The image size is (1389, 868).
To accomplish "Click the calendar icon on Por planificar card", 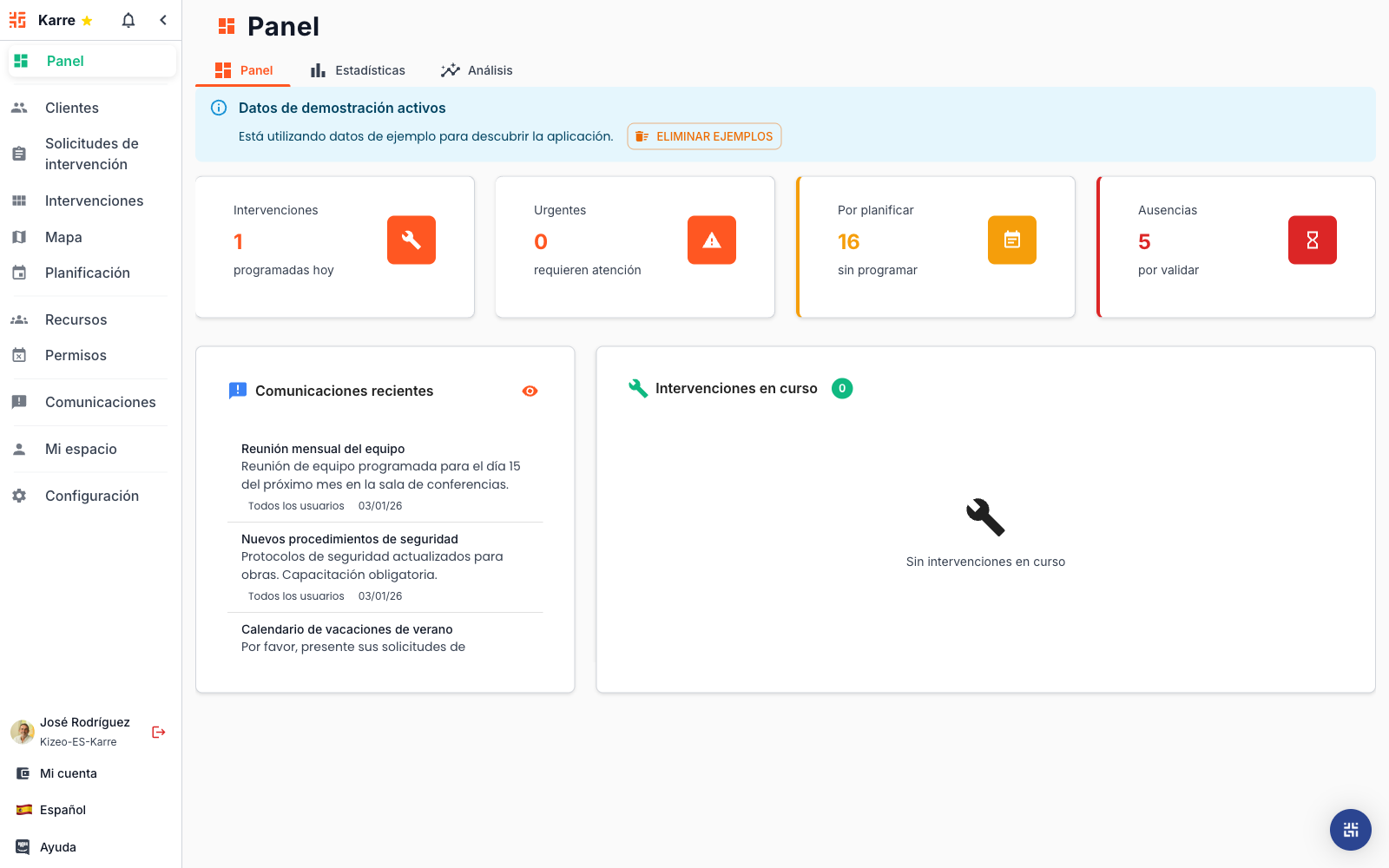I will coord(1011,240).
